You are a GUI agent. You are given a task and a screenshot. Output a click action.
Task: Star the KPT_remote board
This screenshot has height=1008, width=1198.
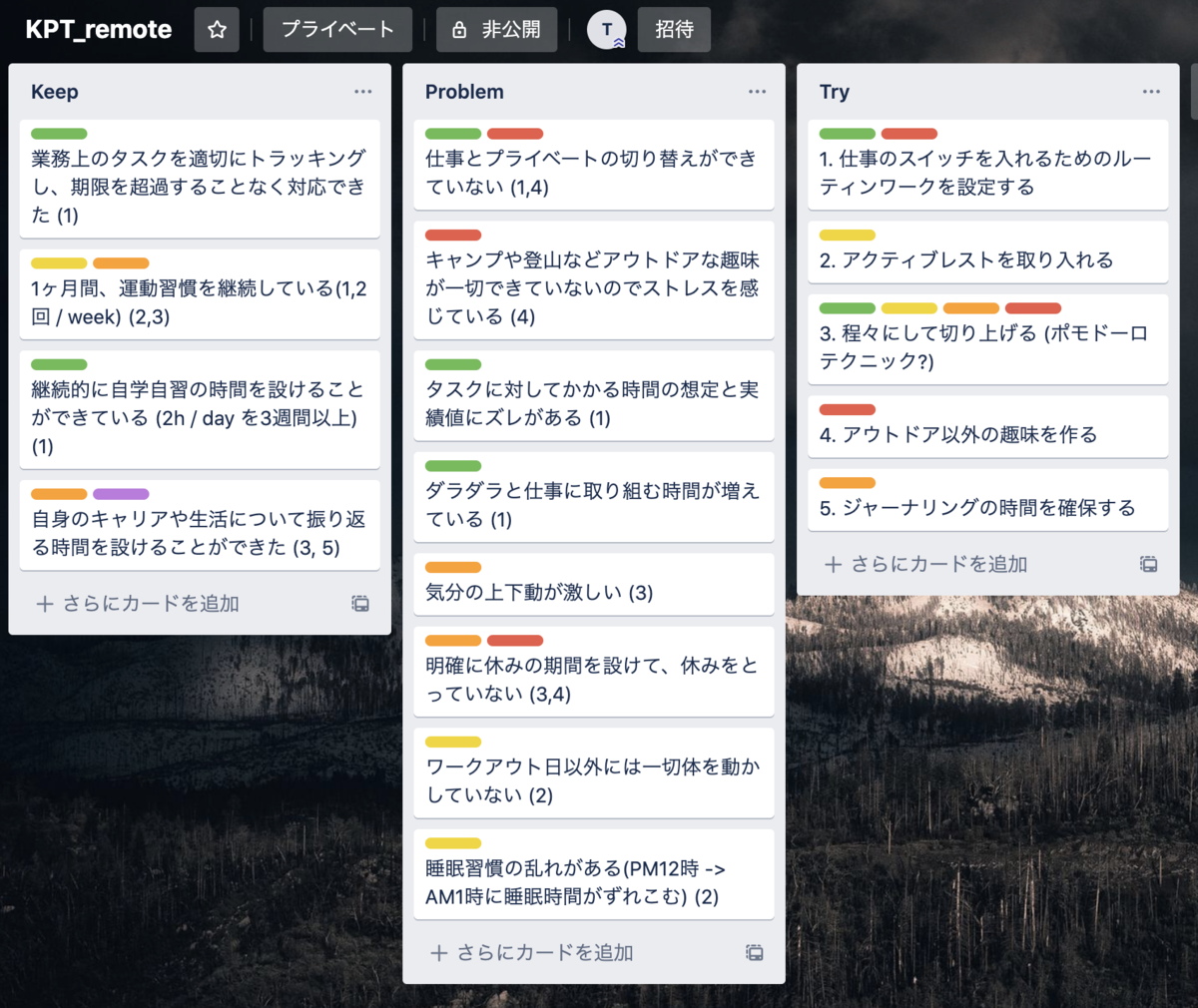click(x=217, y=29)
